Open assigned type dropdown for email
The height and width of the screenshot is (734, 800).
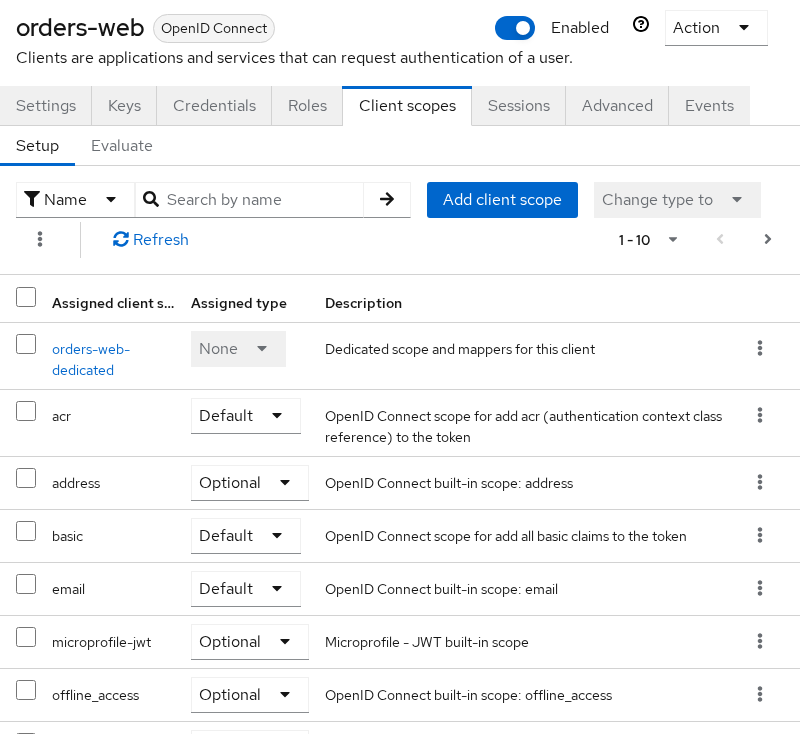245,589
